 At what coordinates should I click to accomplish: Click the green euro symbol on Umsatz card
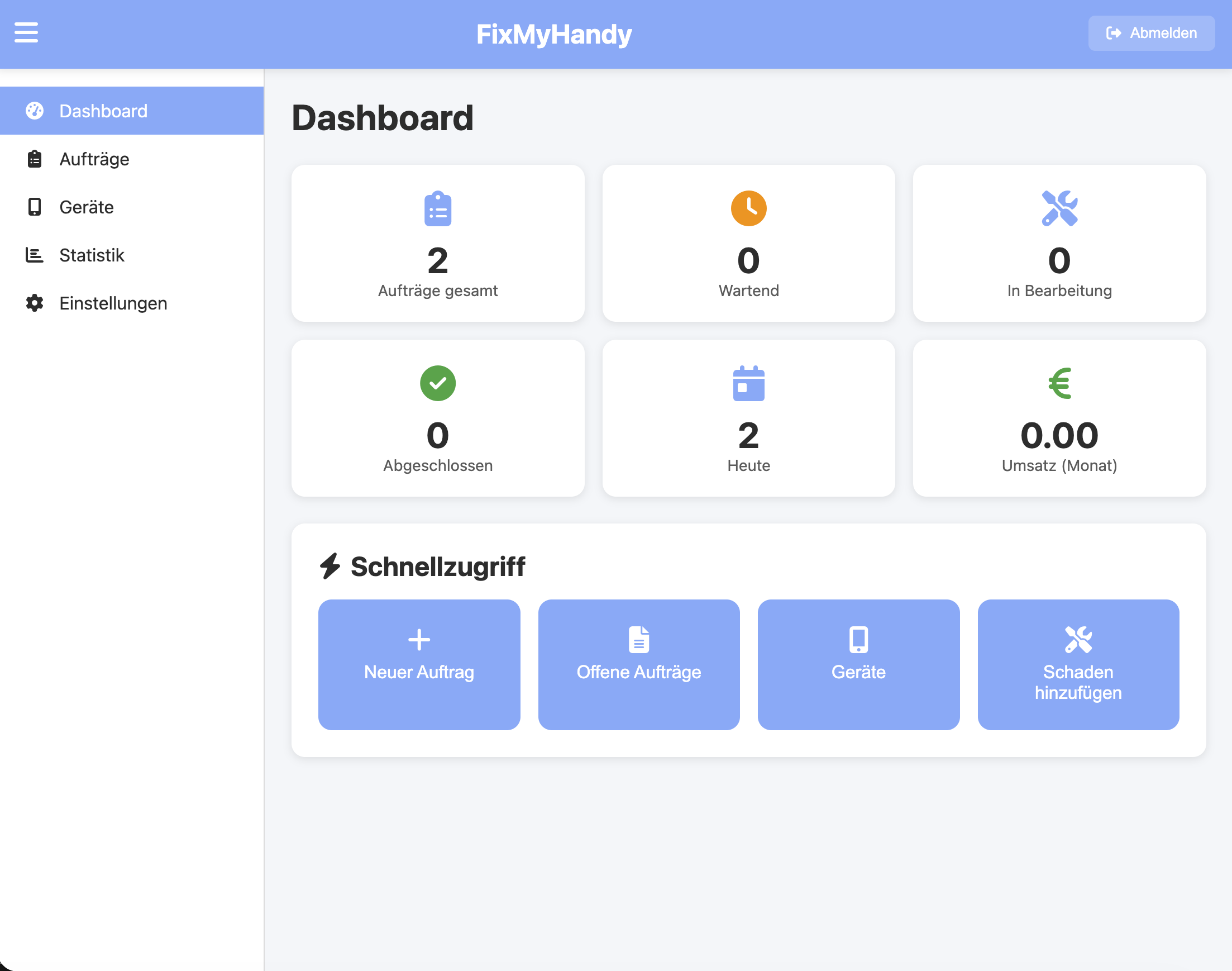(1059, 383)
